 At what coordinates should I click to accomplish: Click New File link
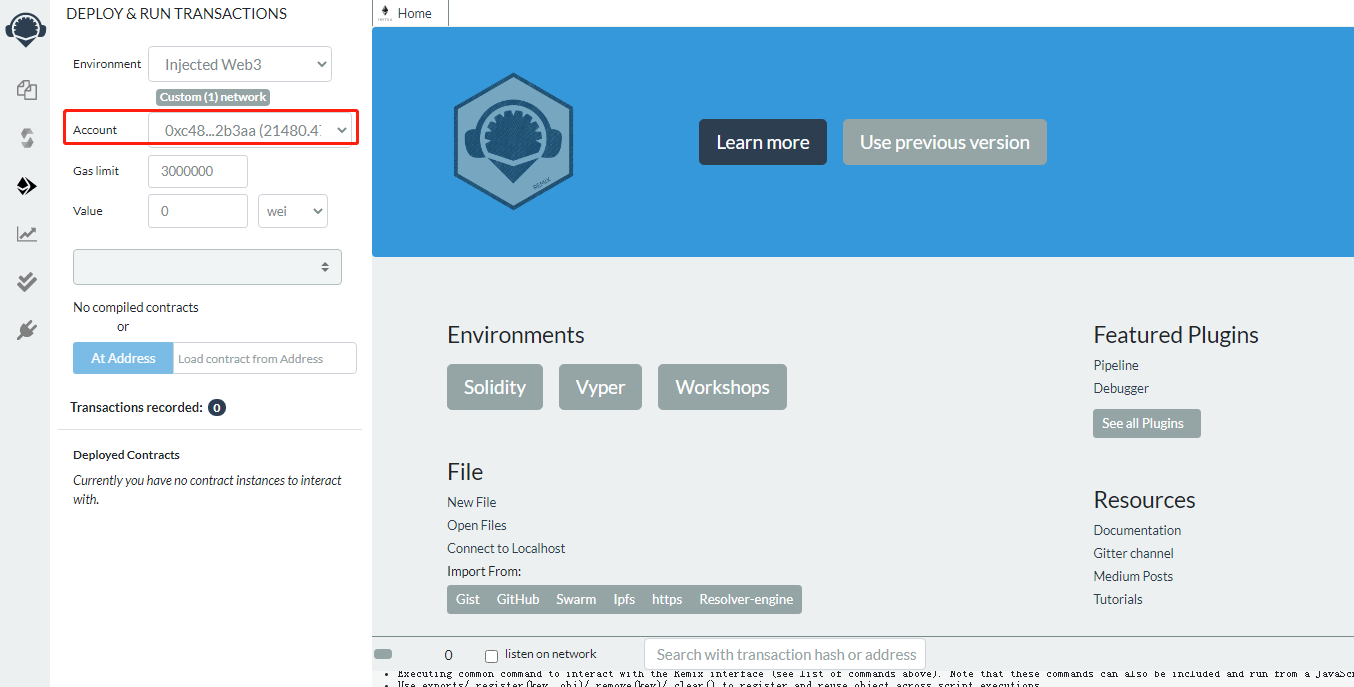[x=472, y=502]
